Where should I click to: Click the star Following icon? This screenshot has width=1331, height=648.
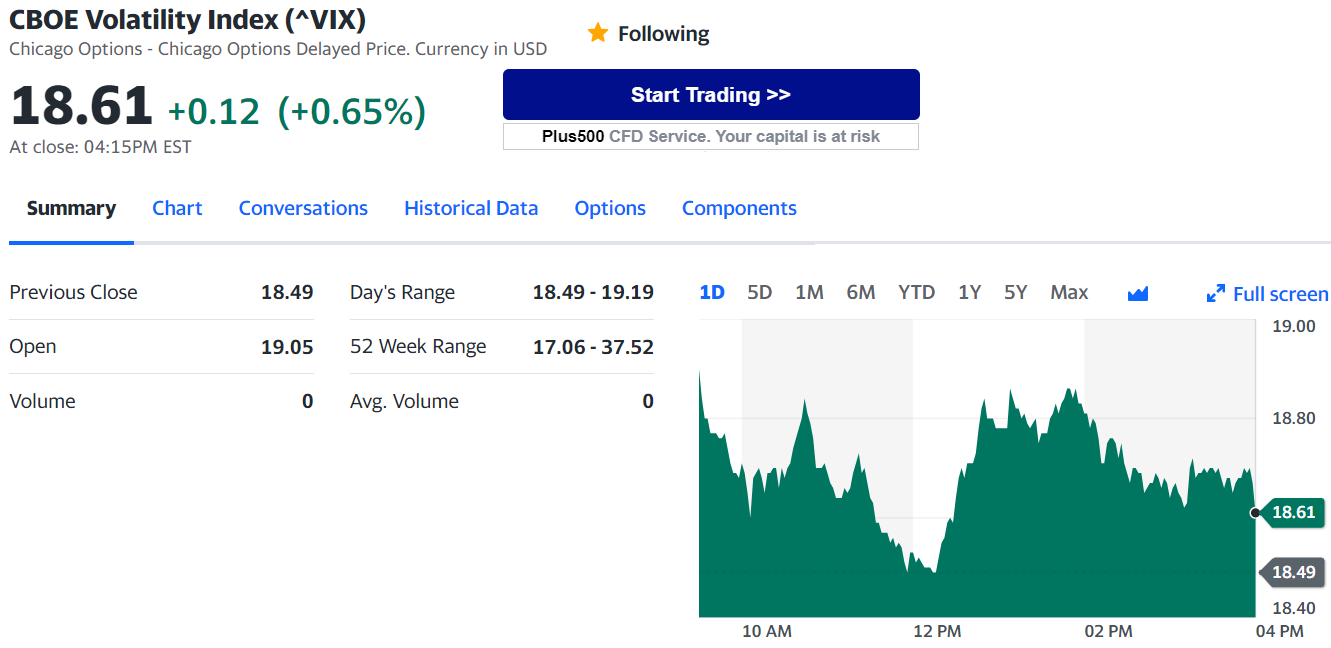point(598,33)
